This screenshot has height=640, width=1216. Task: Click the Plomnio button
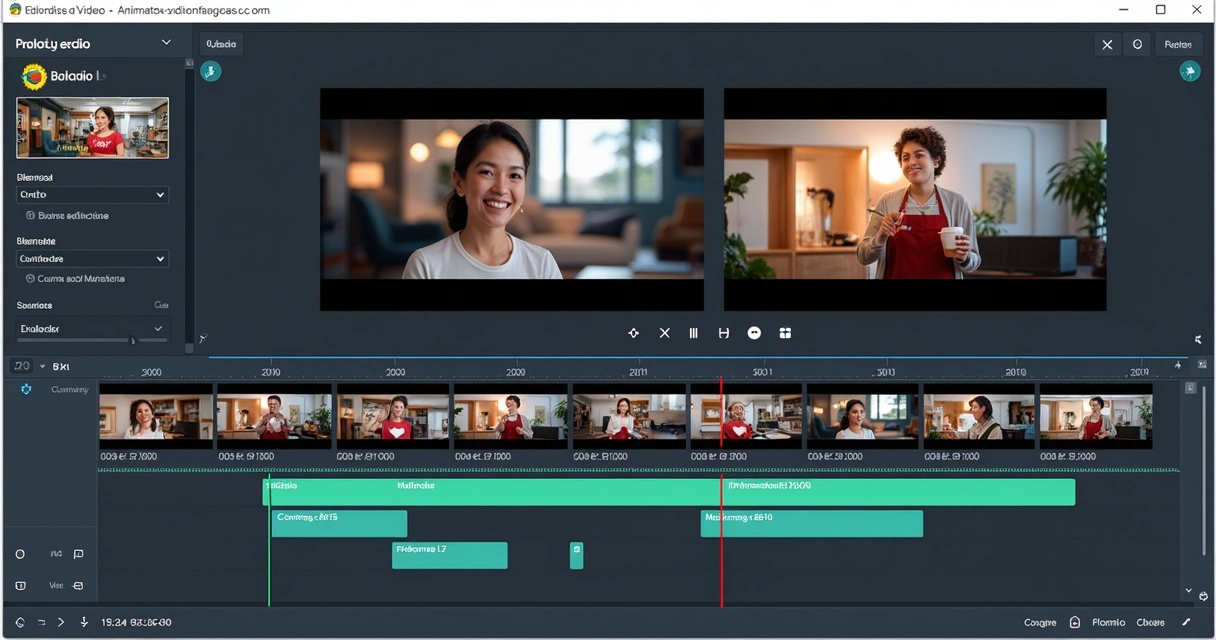point(1108,622)
